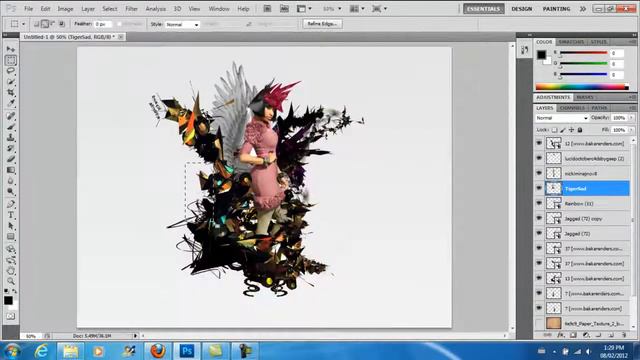Select the Clone Stamp tool
Image resolution: width=640 pixels, height=360 pixels.
point(11,138)
